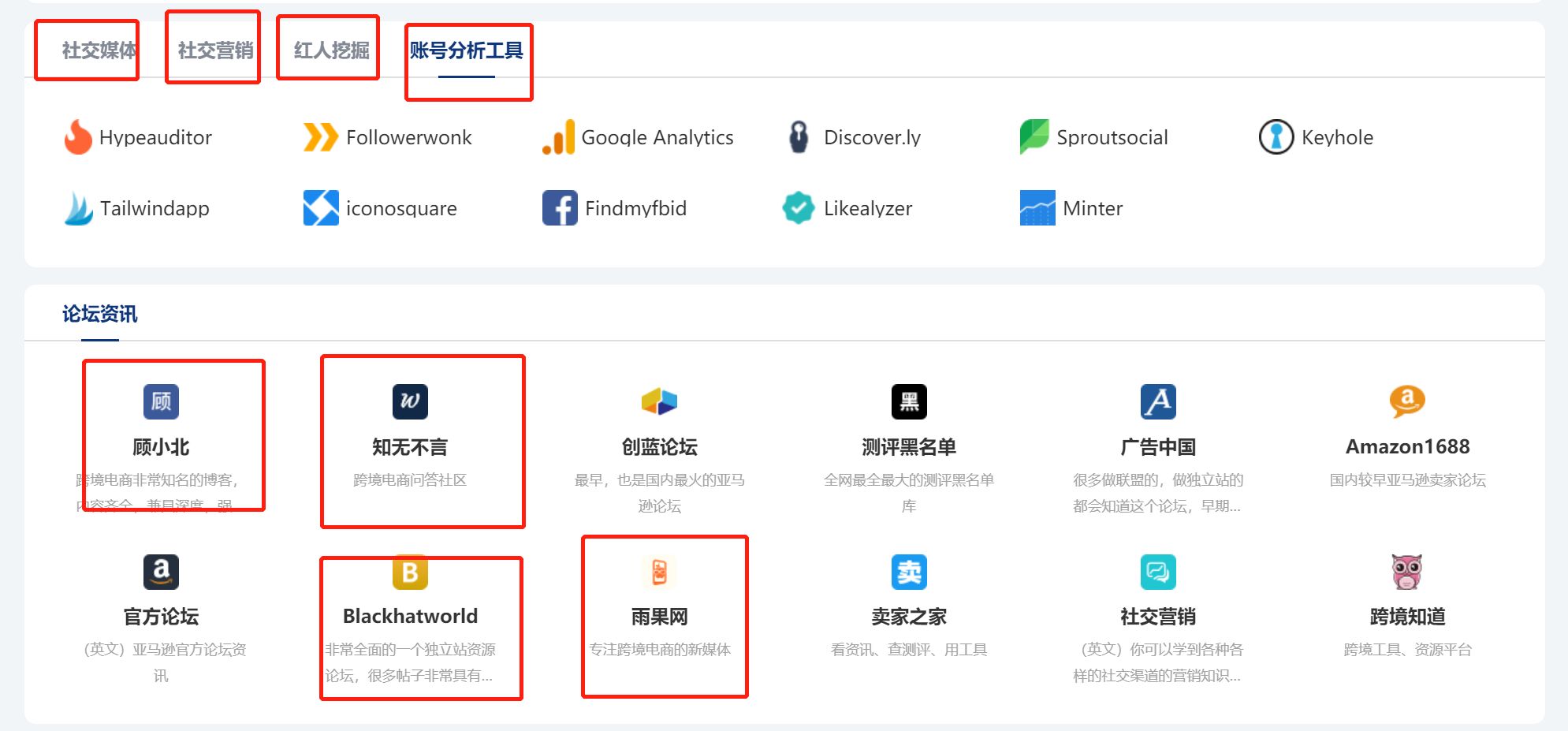Open Followerwonk via its double-arrow icon
This screenshot has width=1568, height=731.
(x=318, y=136)
